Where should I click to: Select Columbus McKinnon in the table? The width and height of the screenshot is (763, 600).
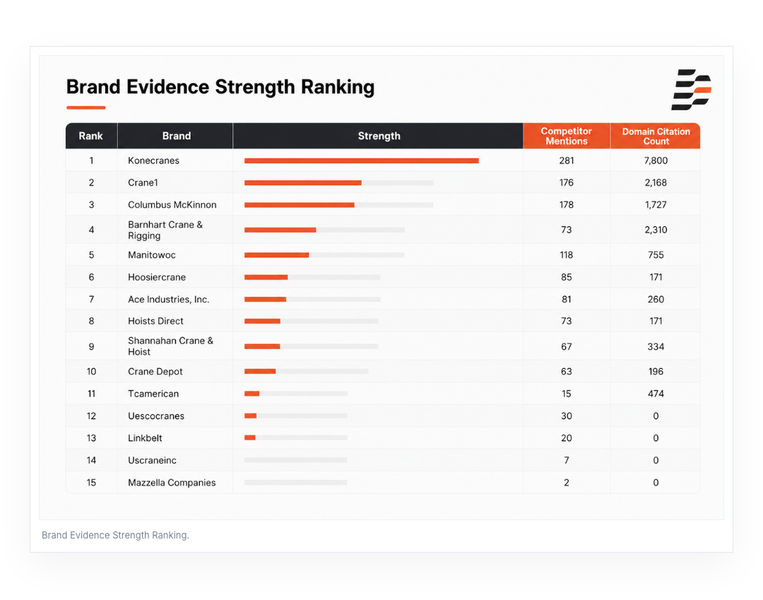pos(172,205)
